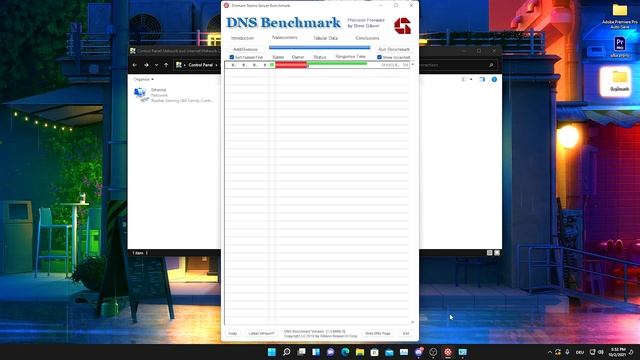The height and width of the screenshot is (360, 640).
Task: Click the Run Benchmark button
Action: tap(394, 49)
